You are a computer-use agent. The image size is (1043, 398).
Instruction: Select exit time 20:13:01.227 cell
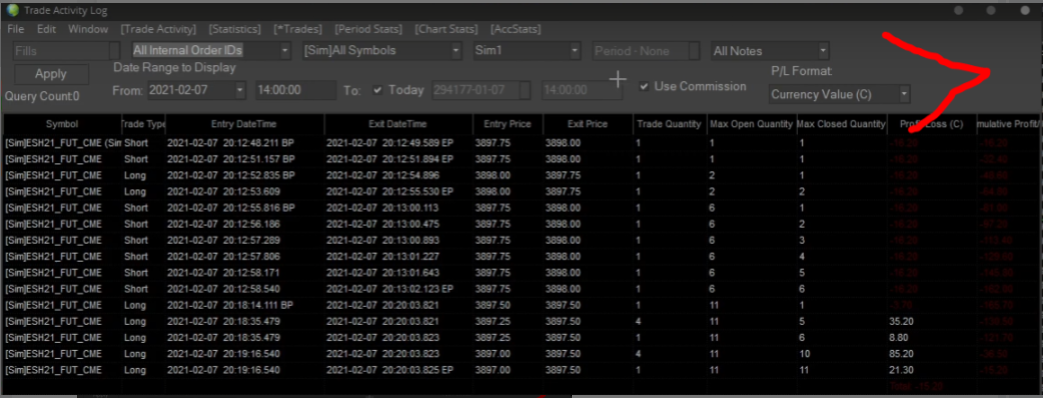tap(398, 256)
